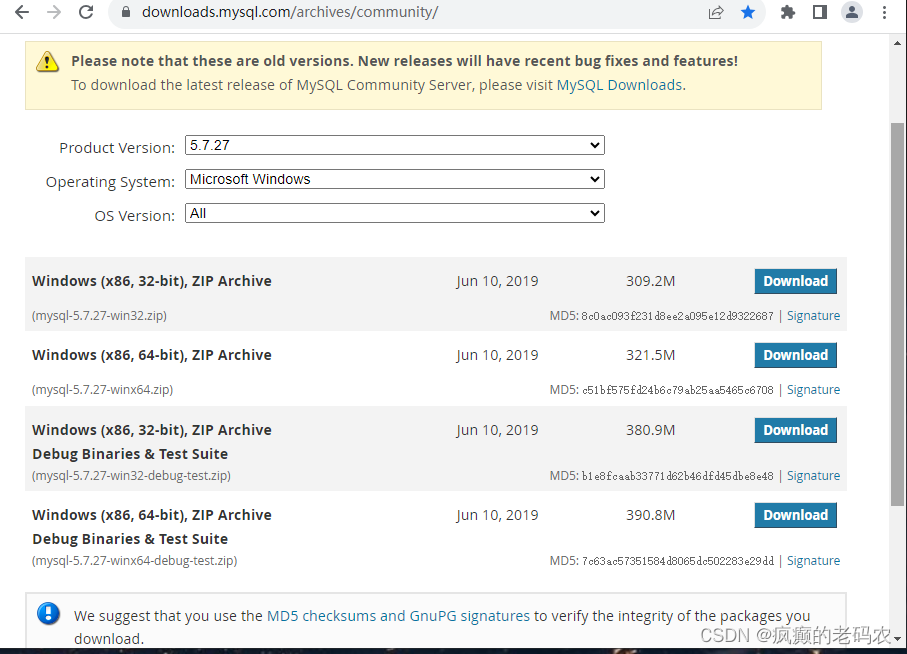Open the Extensions puzzle icon
Viewport: 907px width, 654px height.
(x=787, y=12)
